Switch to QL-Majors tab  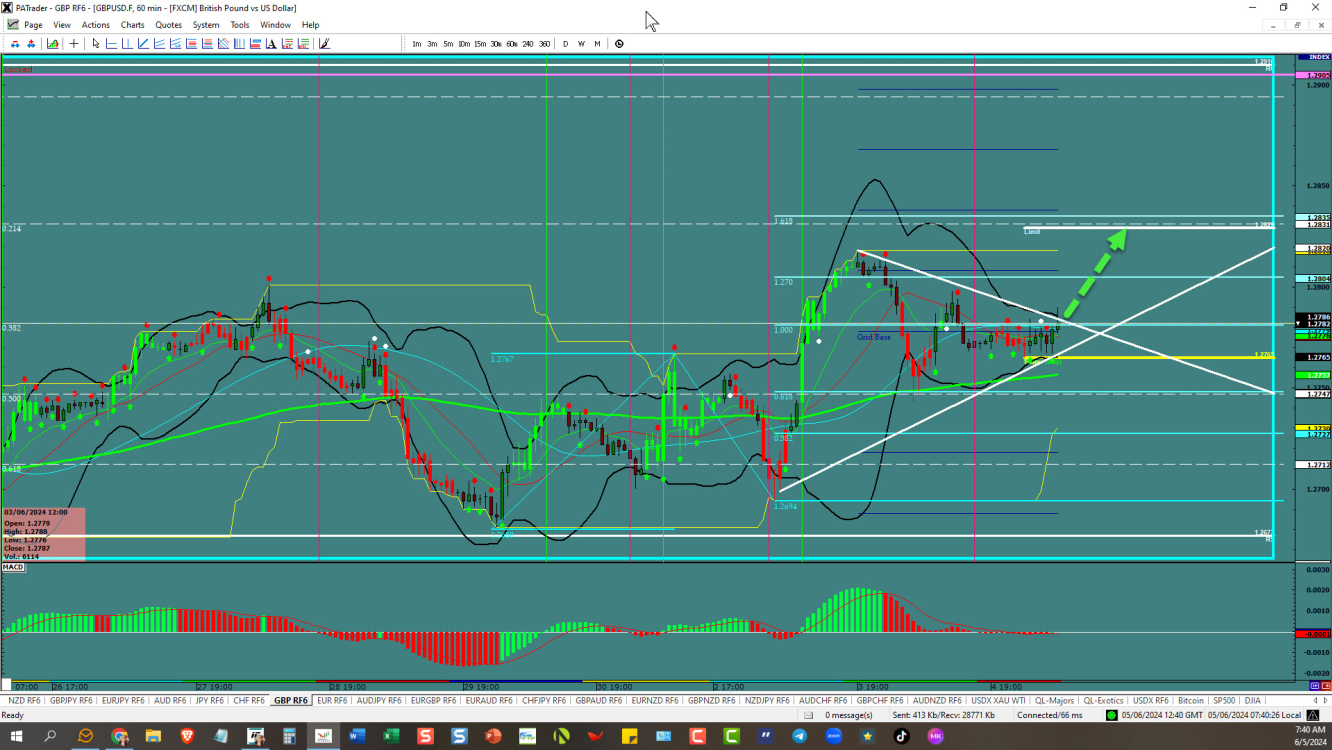[1054, 700]
